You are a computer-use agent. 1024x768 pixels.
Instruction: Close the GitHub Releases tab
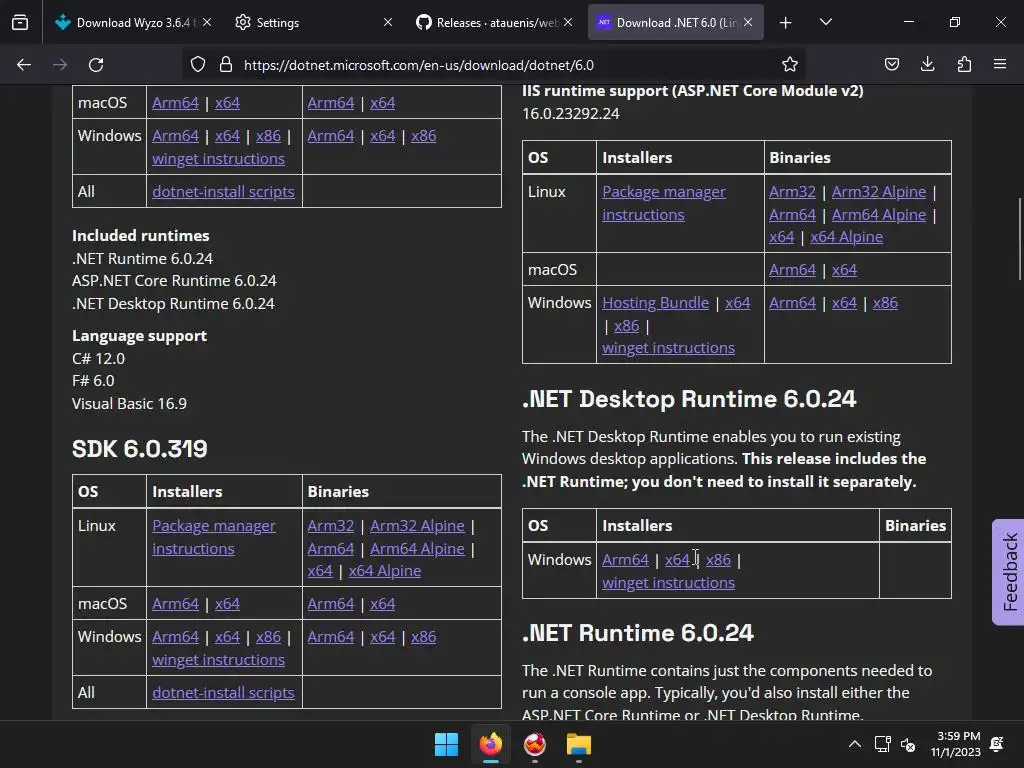[568, 22]
